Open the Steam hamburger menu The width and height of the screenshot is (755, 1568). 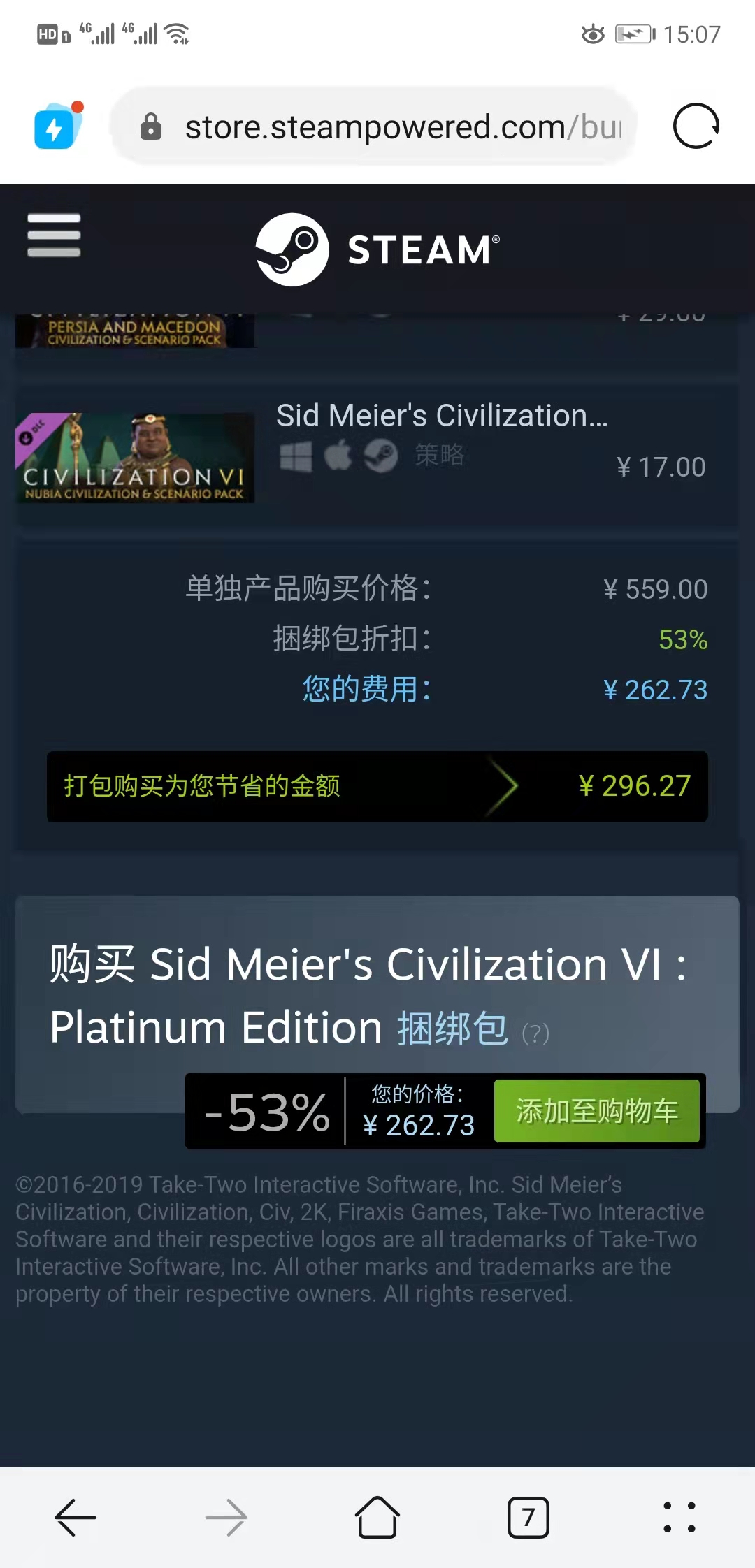click(x=54, y=235)
